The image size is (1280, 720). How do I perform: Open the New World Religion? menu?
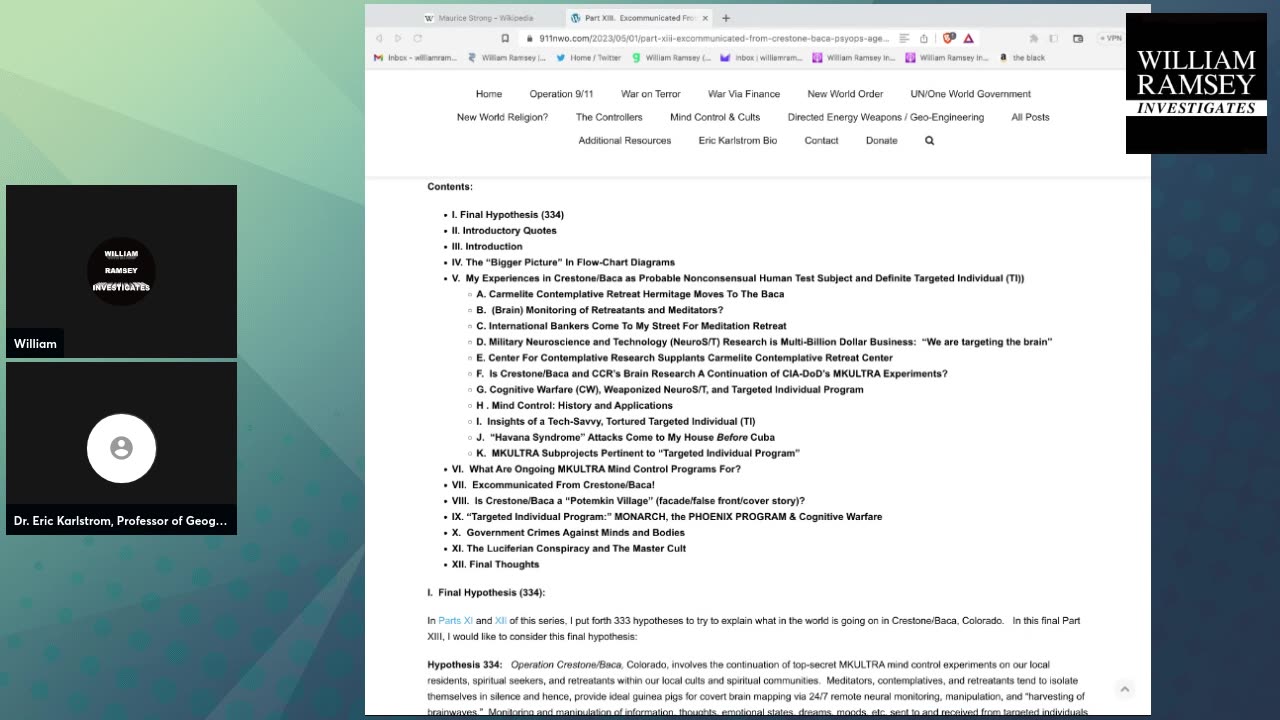point(502,117)
